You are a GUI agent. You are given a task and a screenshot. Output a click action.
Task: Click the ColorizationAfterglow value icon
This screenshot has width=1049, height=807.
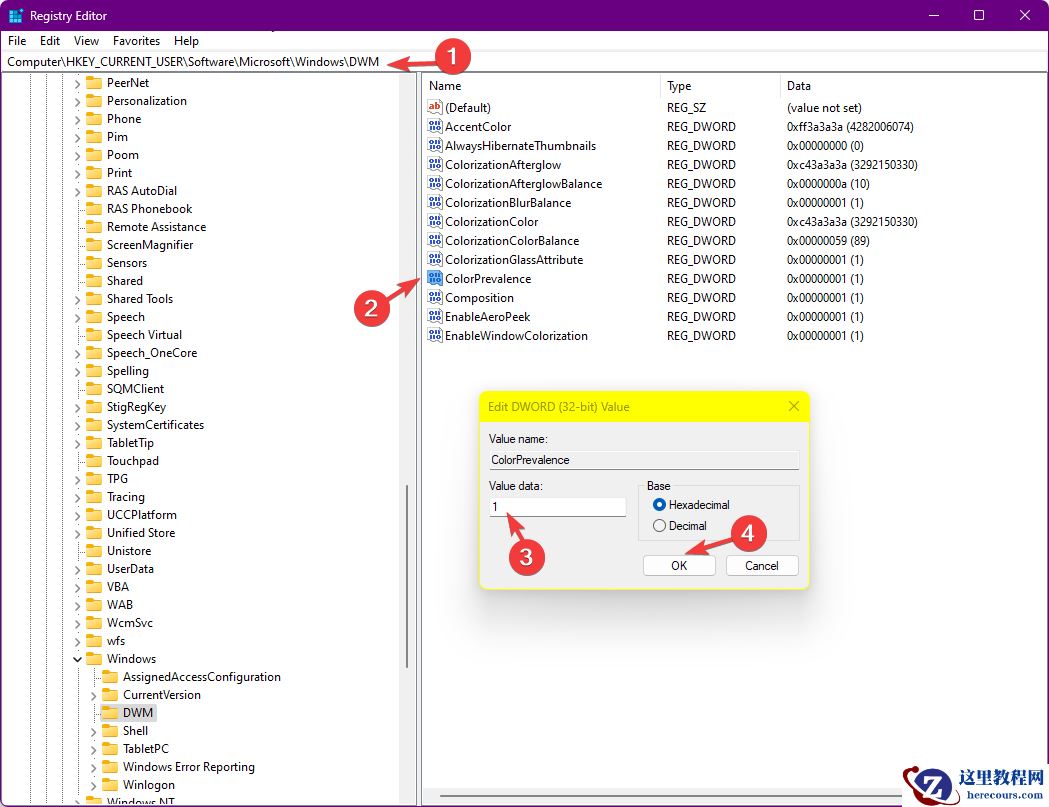(x=435, y=164)
